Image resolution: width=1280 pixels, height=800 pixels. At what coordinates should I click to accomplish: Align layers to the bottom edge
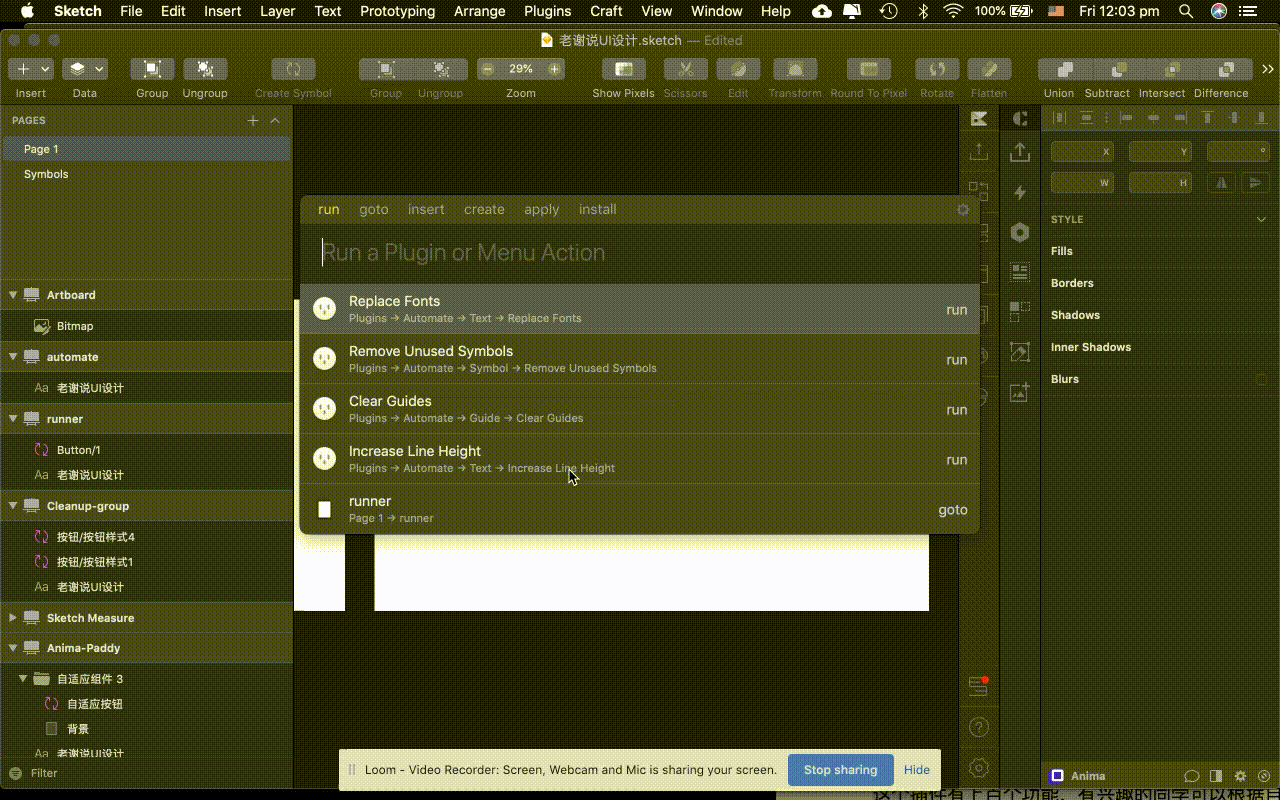coord(1261,118)
